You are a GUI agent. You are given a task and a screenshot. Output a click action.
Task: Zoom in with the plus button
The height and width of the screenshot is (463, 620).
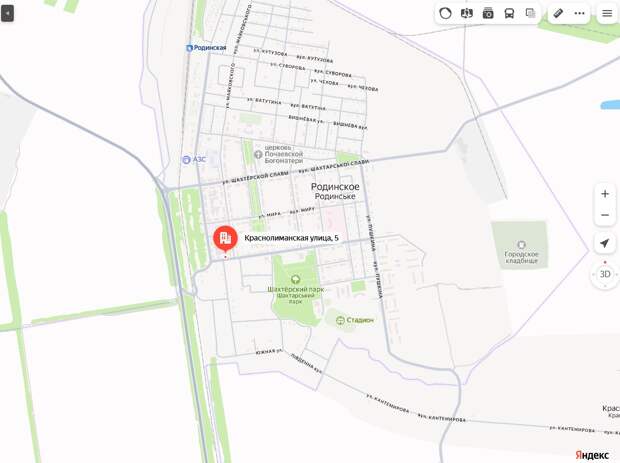tap(605, 194)
